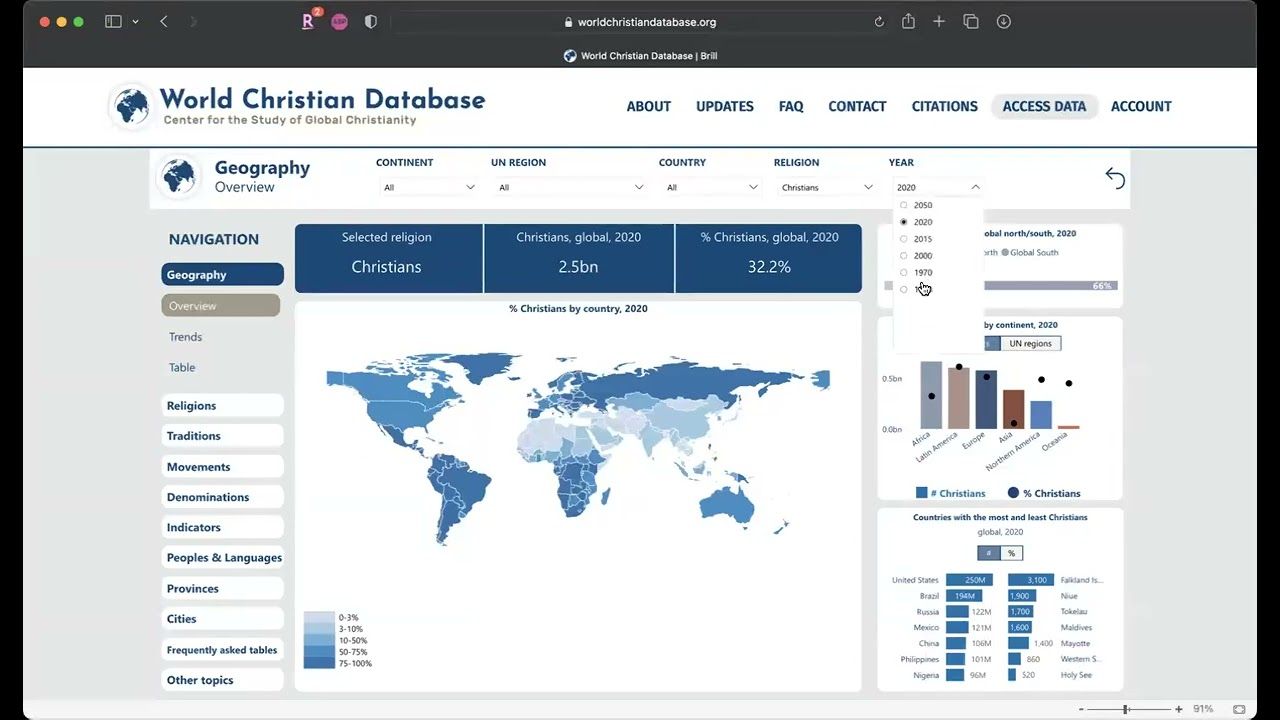
Task: Open the Denominations navigation button
Action: click(x=222, y=497)
